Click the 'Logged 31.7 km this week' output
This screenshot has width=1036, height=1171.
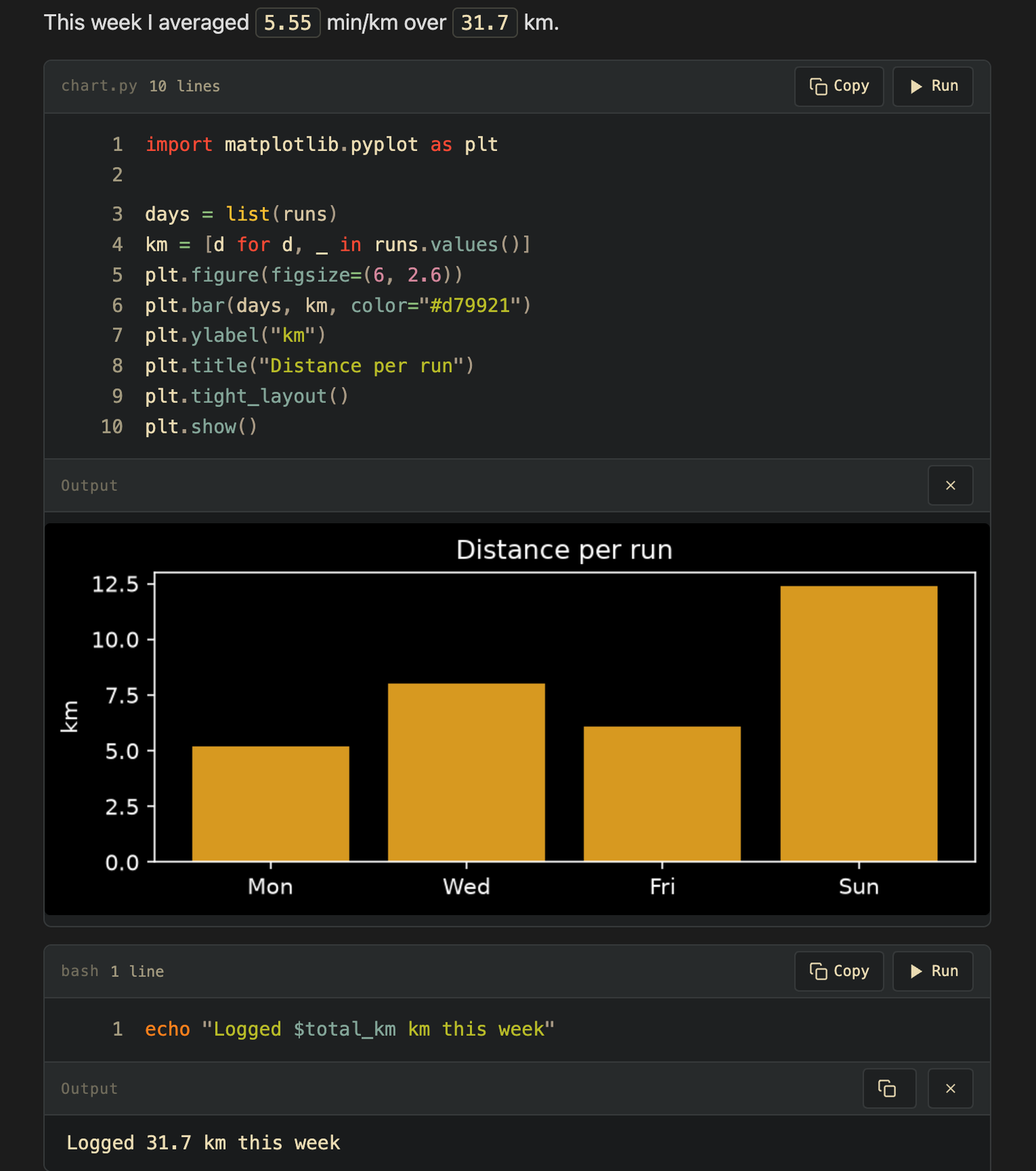[x=203, y=1143]
